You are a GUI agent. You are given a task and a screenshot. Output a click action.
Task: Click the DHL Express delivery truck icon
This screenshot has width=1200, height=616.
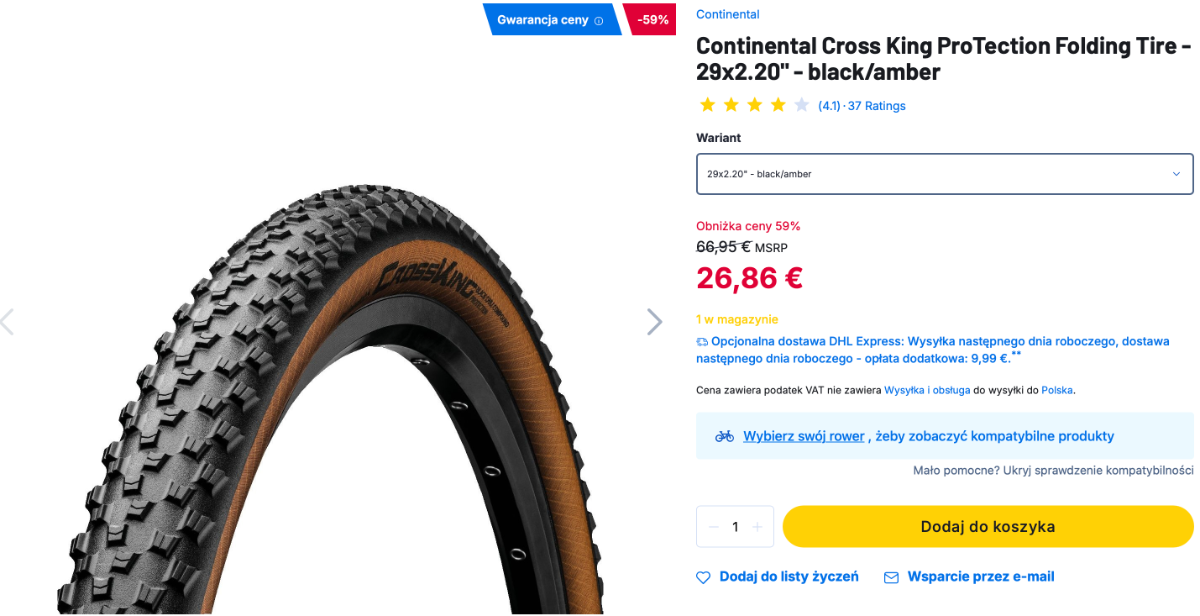(702, 342)
